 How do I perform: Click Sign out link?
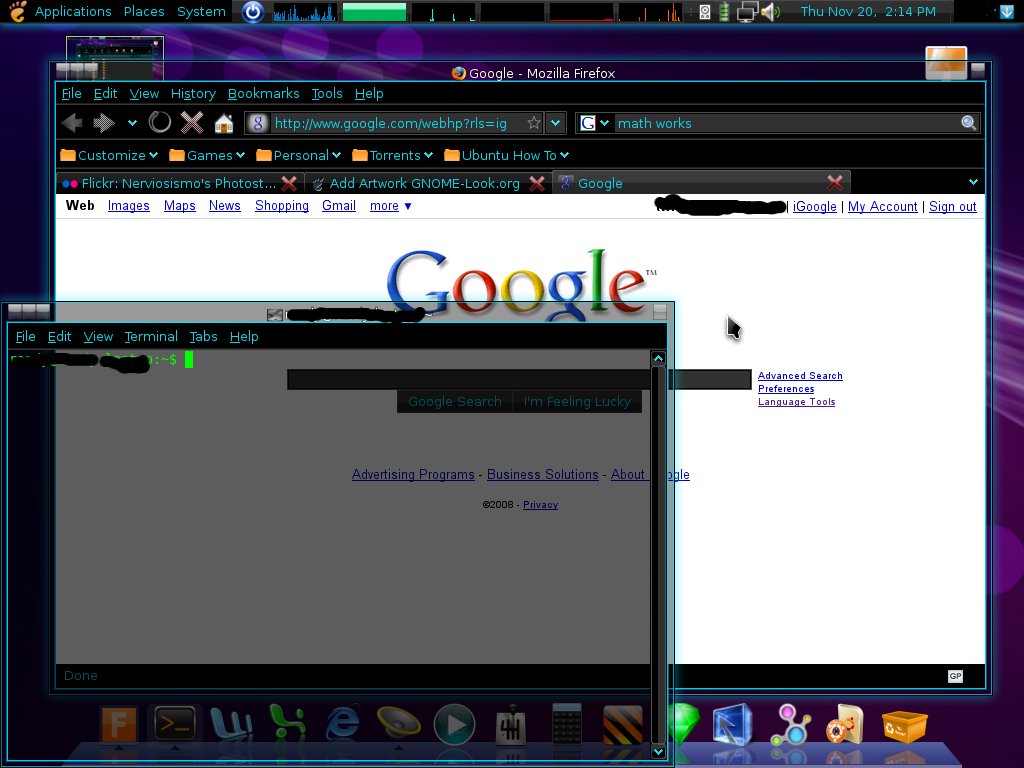click(x=952, y=206)
